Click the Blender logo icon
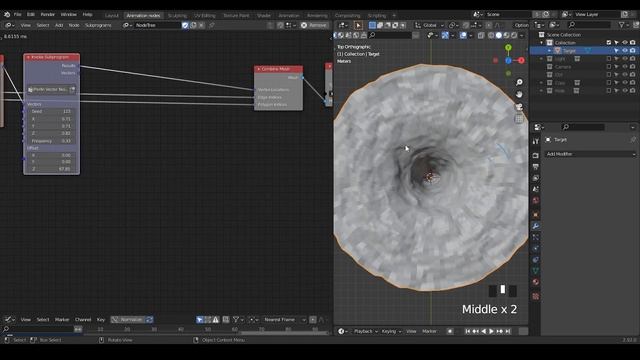This screenshot has width=640, height=360. tap(7, 14)
